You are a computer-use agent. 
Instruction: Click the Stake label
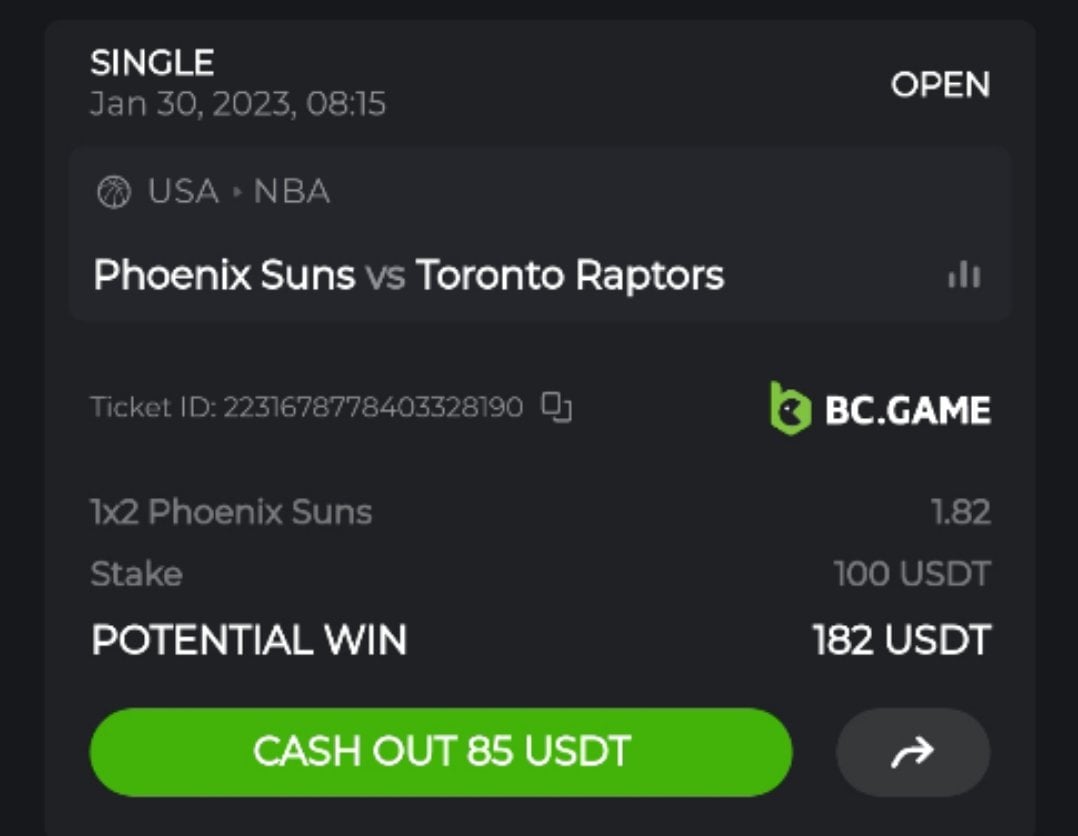click(136, 574)
